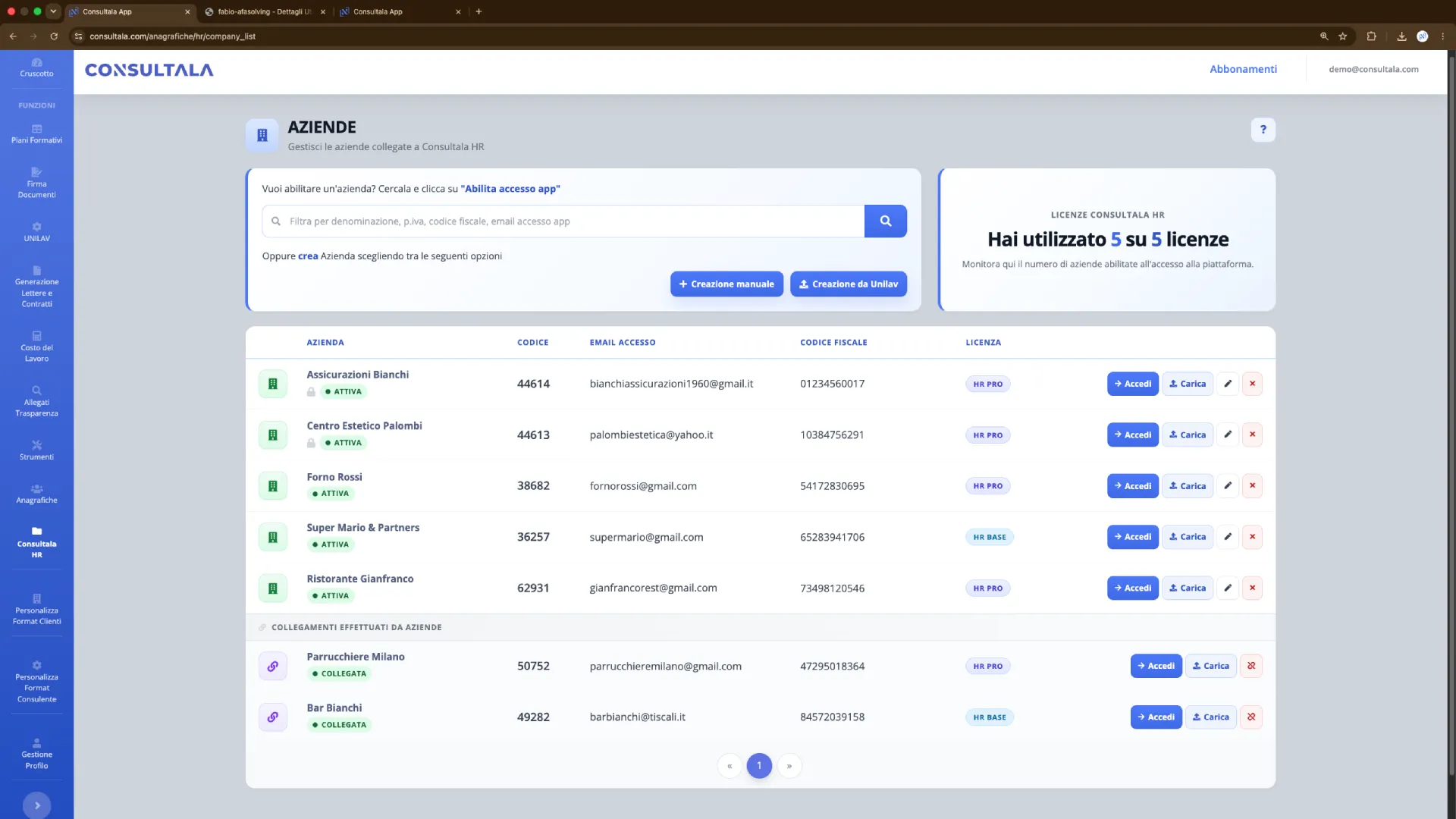Open Cruscotto in the sidebar

[x=36, y=67]
